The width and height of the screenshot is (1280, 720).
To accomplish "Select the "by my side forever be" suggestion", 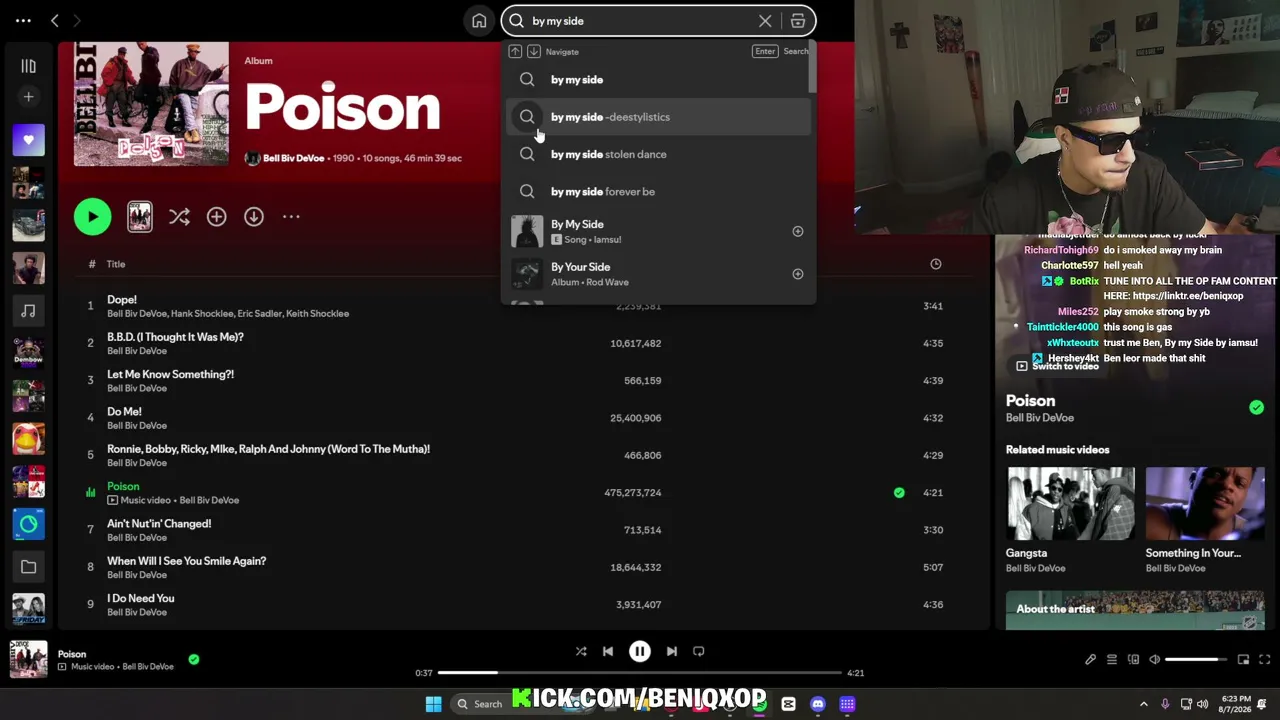I will [x=658, y=192].
